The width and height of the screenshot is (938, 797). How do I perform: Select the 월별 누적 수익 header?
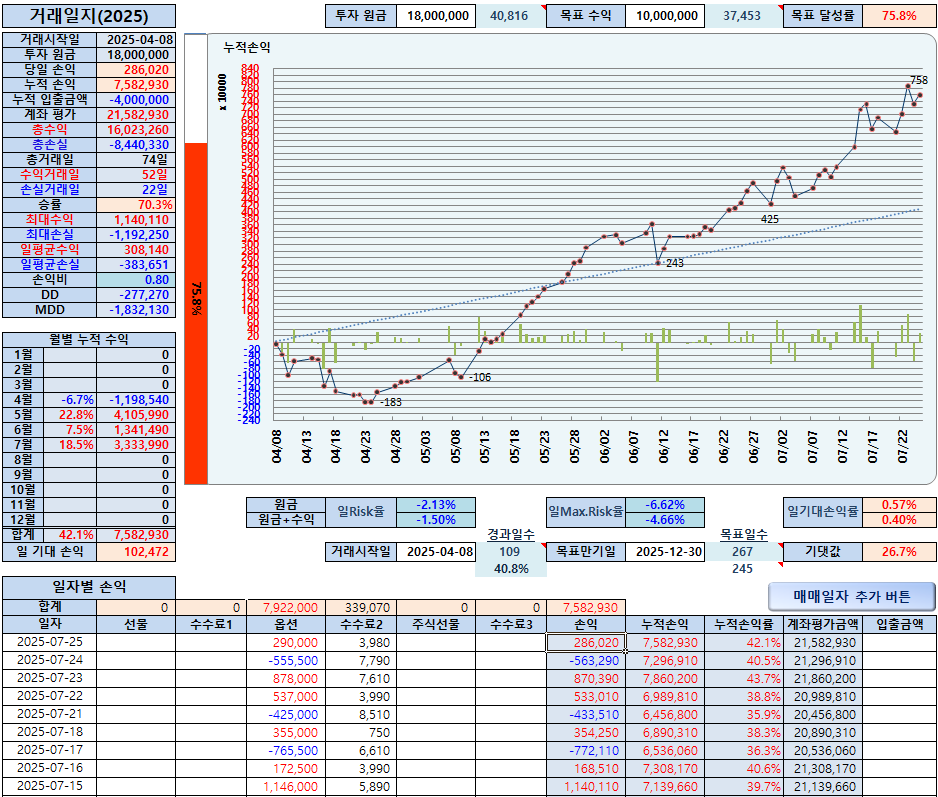tap(89, 339)
